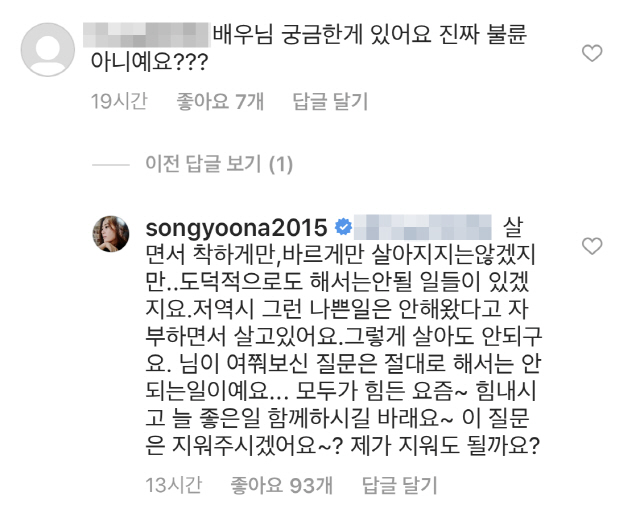
Task: Click the blue verified badge next to songyoona2015
Action: tap(343, 227)
